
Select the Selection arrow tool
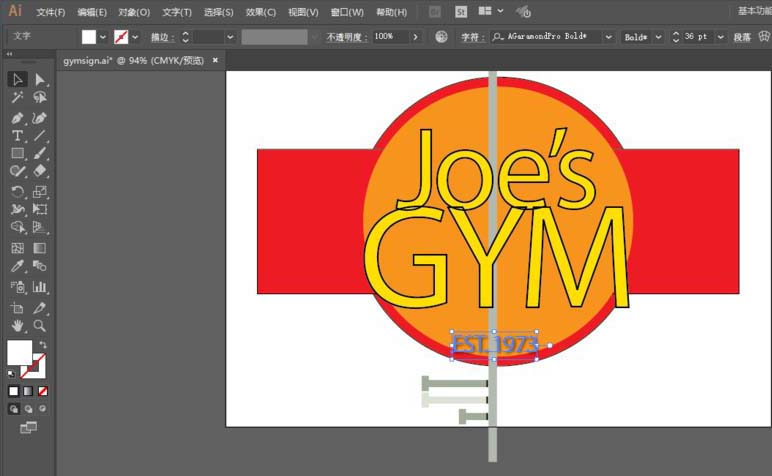point(18,79)
